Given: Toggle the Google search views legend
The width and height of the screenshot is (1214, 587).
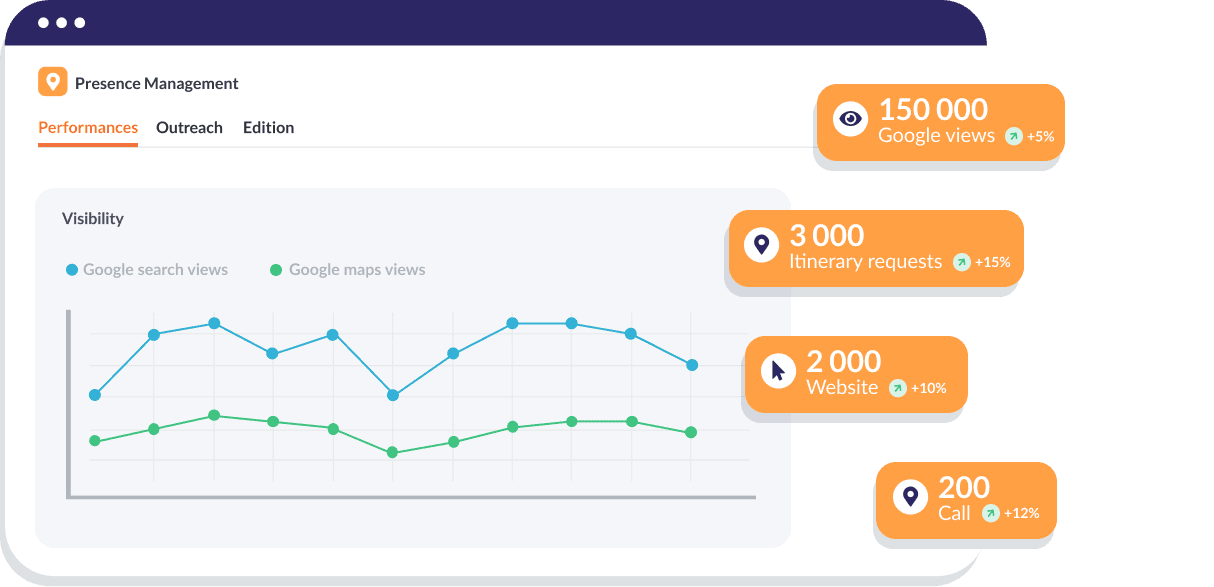Looking at the screenshot, I should (x=147, y=269).
